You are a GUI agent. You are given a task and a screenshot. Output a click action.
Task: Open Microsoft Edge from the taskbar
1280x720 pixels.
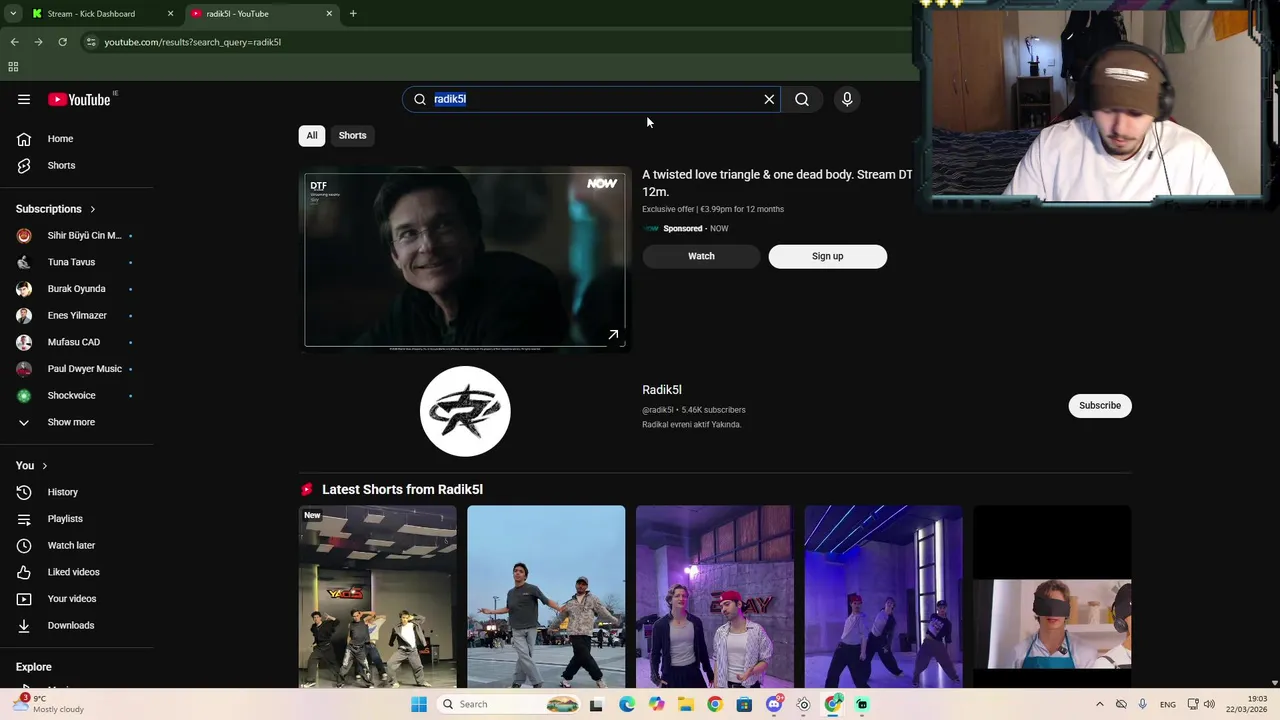[627, 704]
